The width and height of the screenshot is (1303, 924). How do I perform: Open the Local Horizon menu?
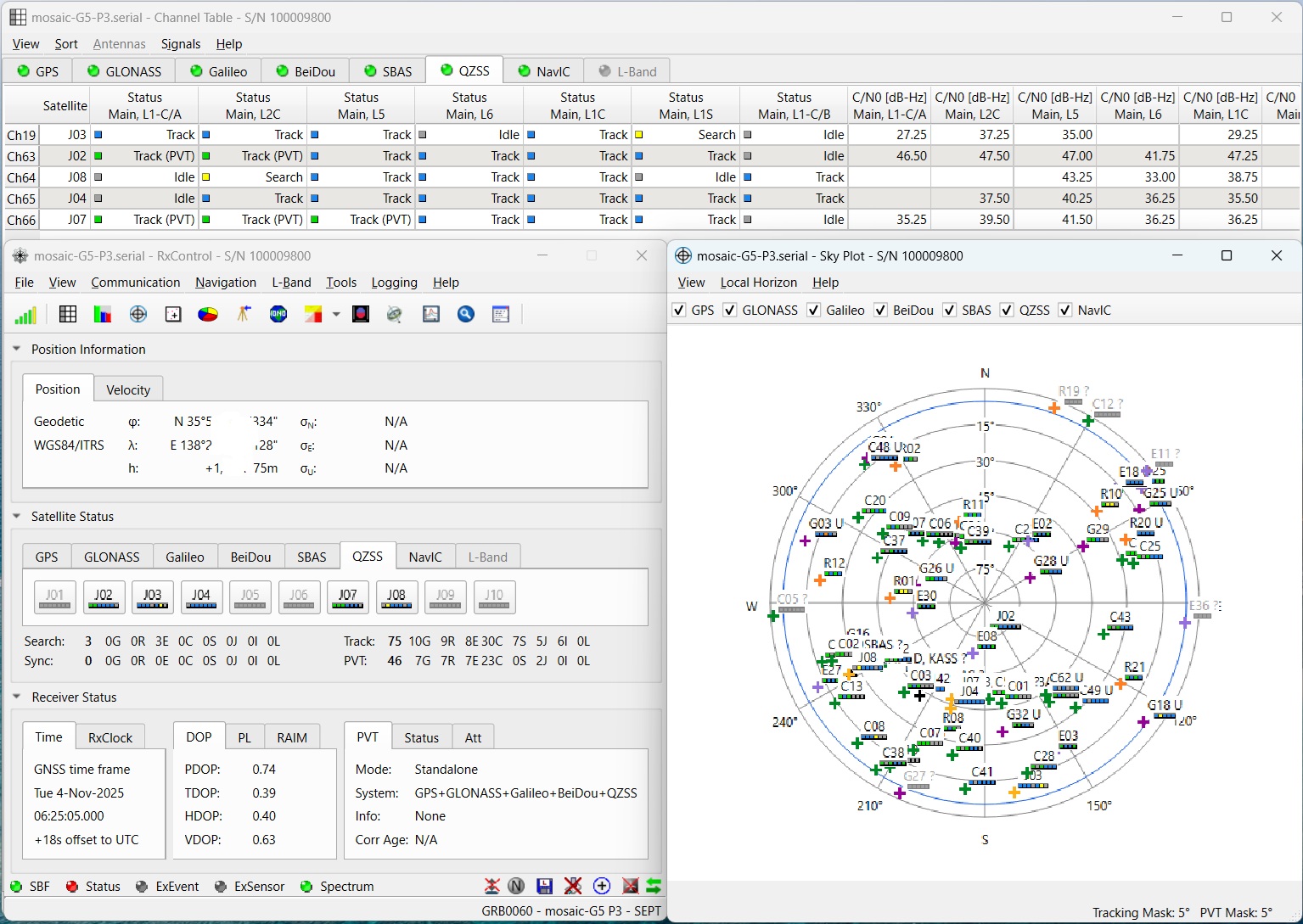tap(758, 283)
